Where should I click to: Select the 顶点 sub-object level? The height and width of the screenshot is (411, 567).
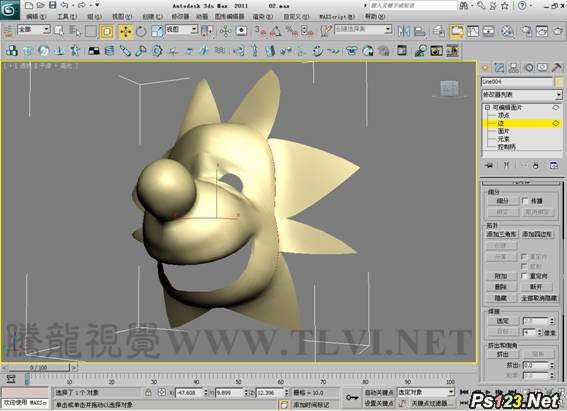coord(503,115)
